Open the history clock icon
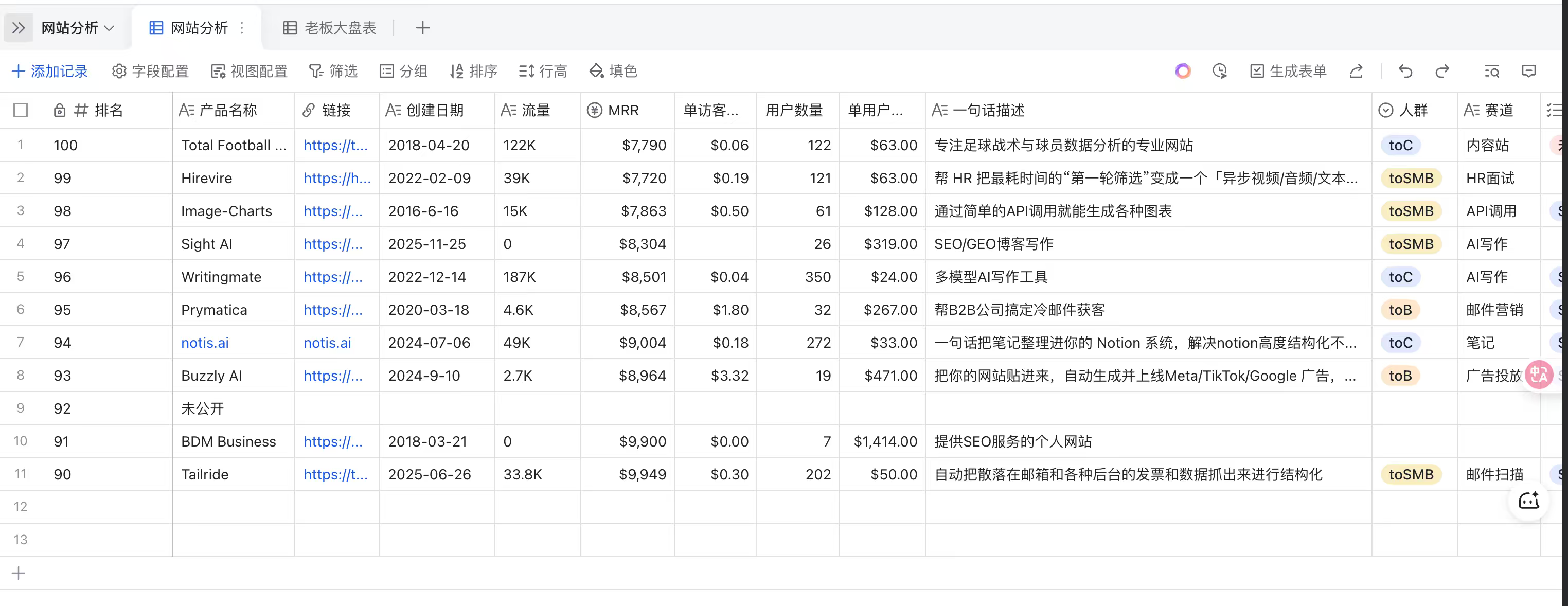 click(x=1219, y=71)
